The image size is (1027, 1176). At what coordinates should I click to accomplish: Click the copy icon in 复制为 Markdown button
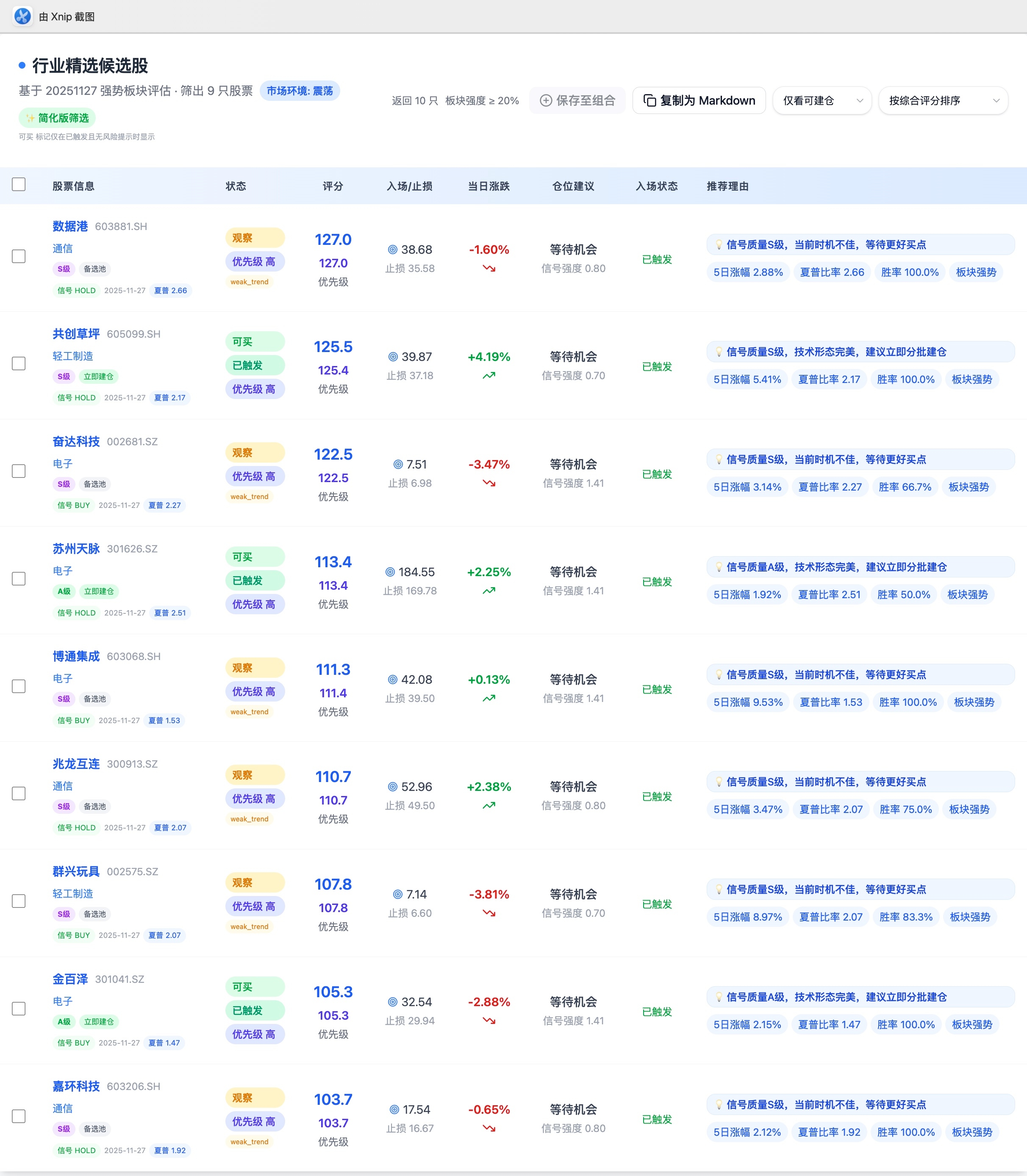[650, 101]
